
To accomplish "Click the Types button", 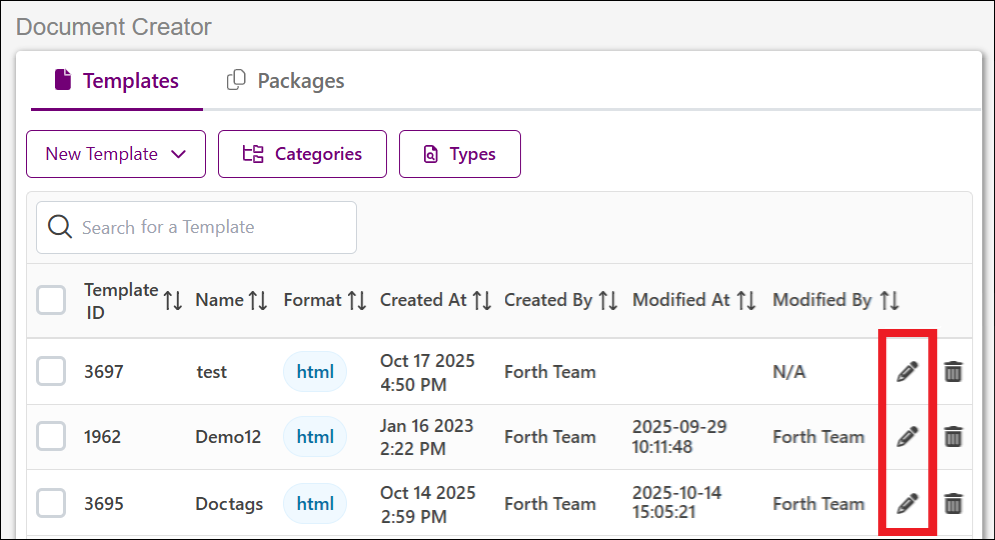I will point(459,154).
